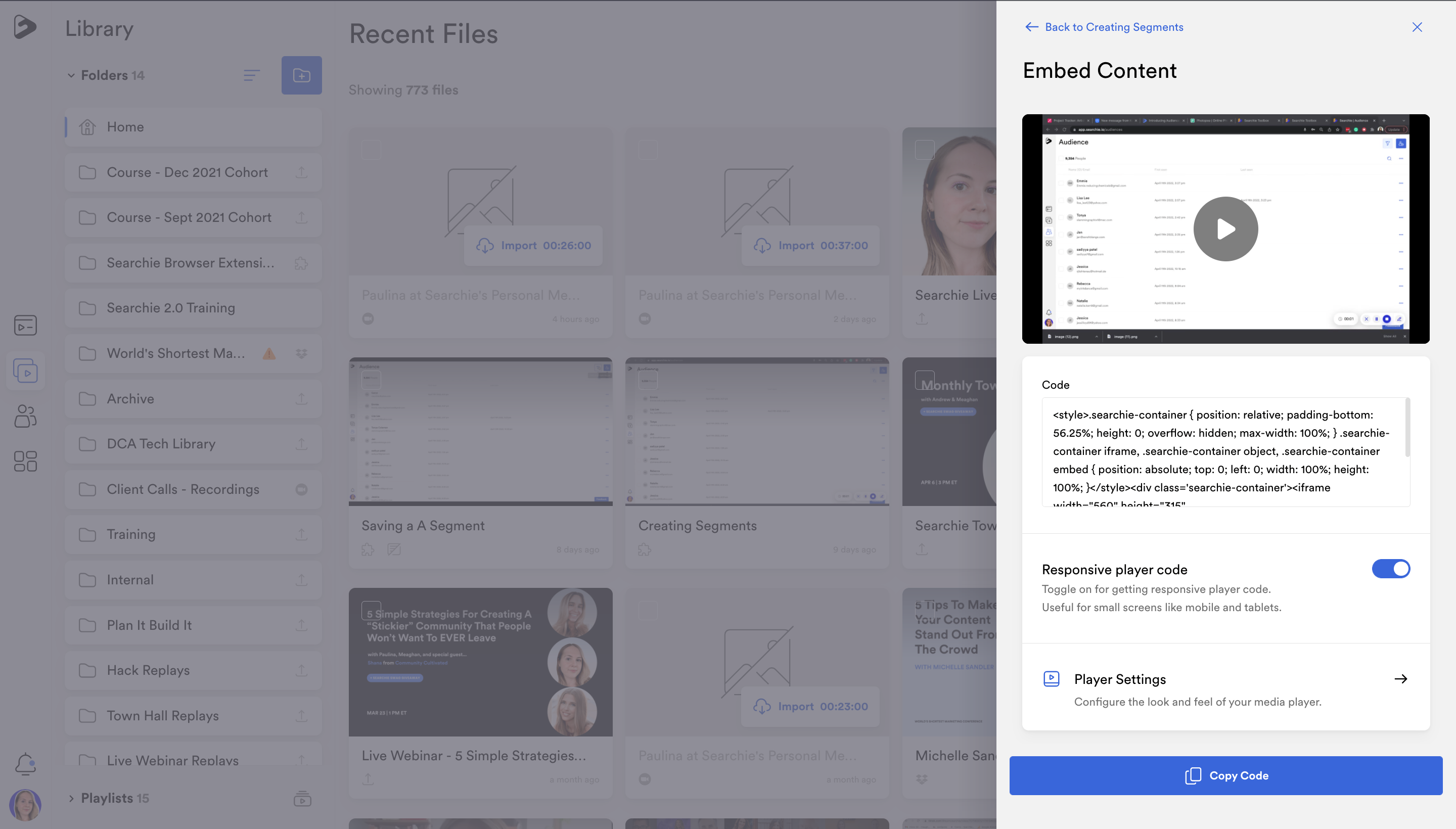
Task: Click puzzle icon on Searchie Browser Extension folder
Action: [x=301, y=263]
